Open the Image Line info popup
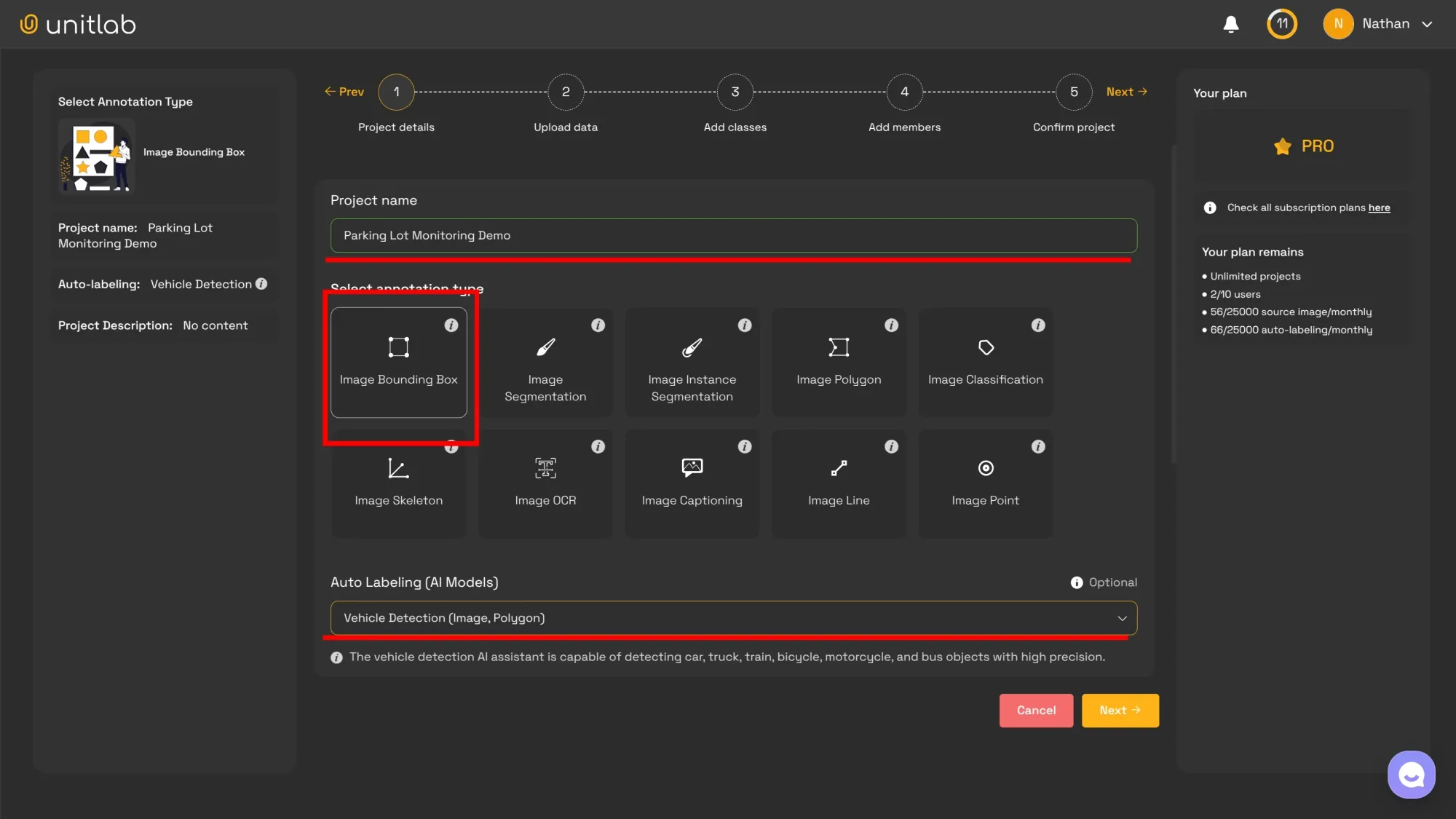 [x=892, y=446]
